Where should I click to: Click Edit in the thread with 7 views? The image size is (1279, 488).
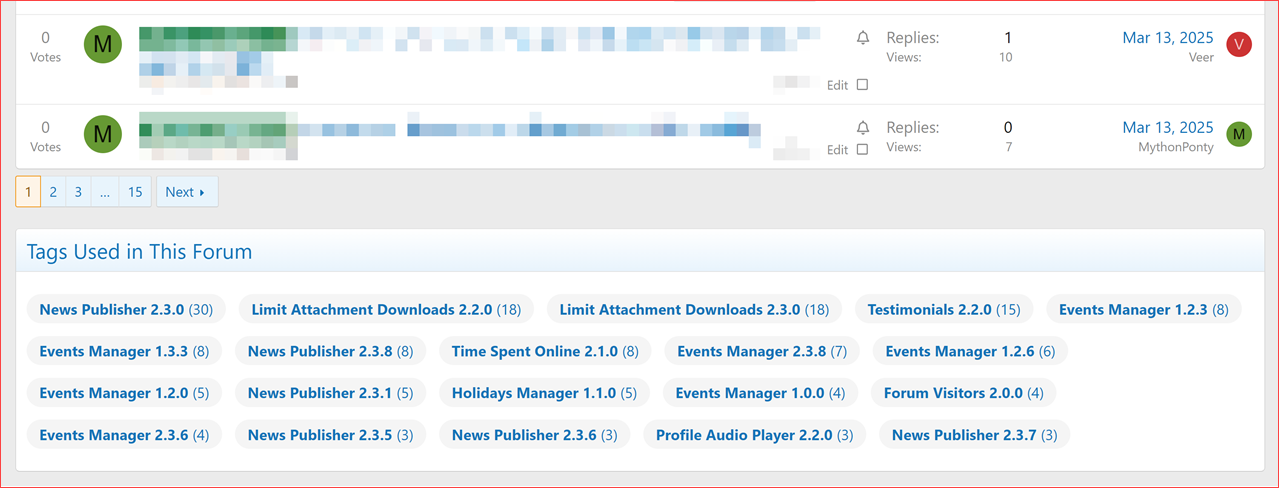tap(837, 150)
